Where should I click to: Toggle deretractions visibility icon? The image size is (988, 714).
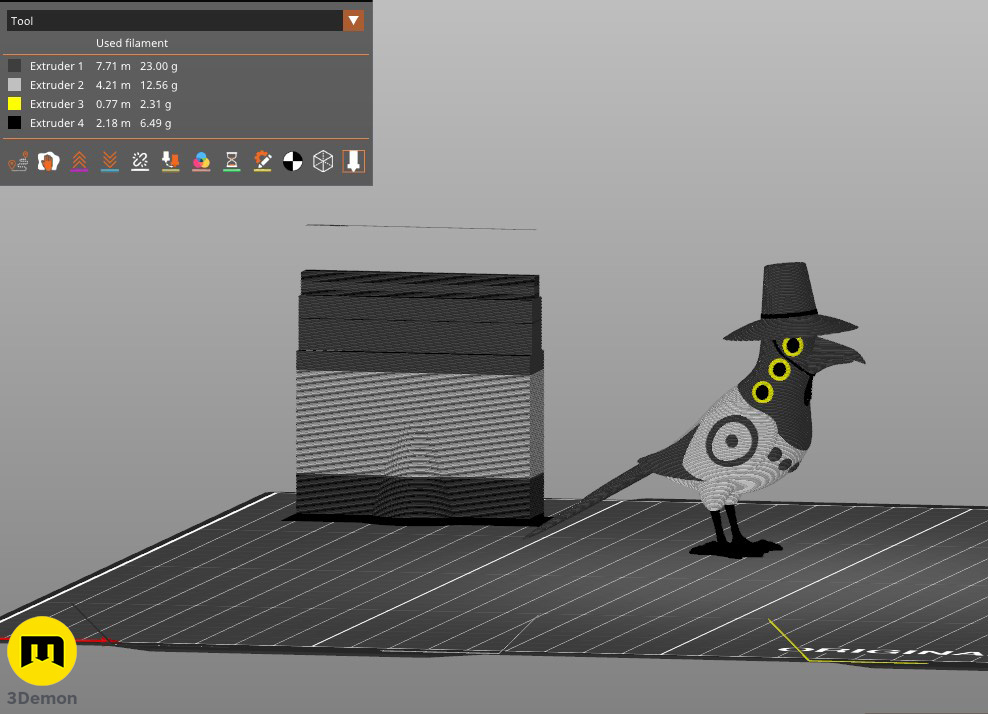coord(110,161)
